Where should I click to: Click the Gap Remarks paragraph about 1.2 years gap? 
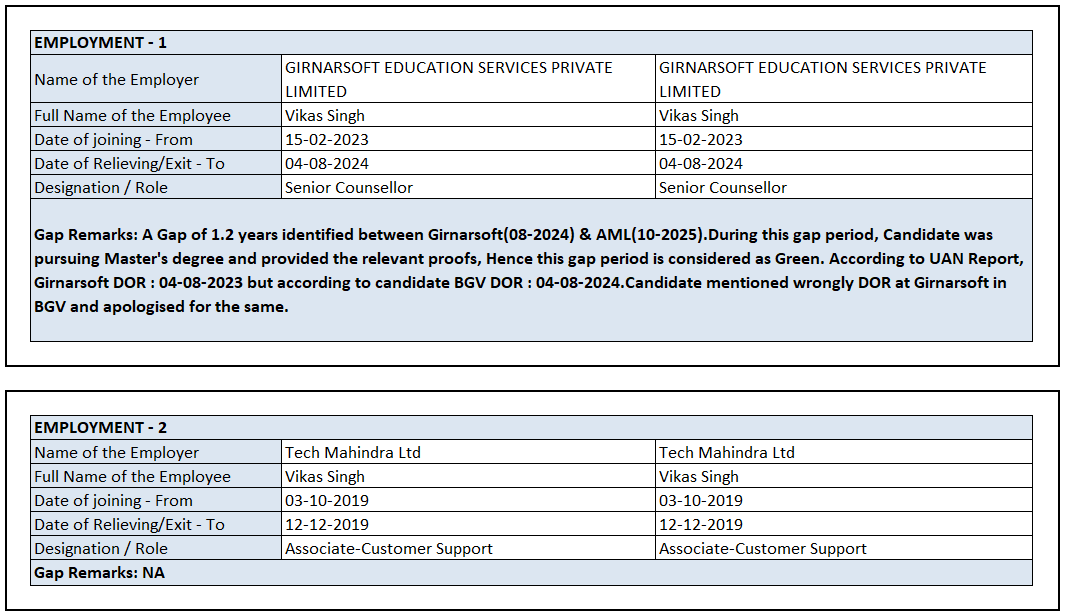tap(531, 270)
